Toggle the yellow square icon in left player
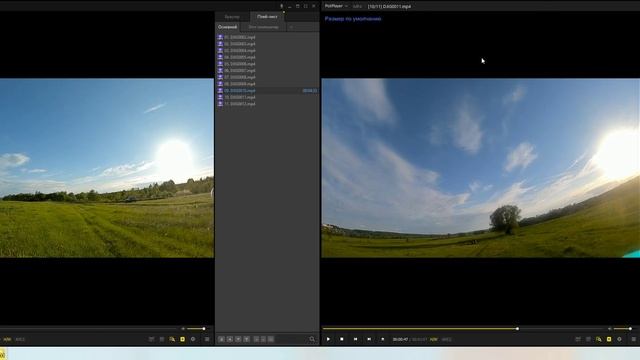This screenshot has width=640, height=360. click(x=182, y=339)
